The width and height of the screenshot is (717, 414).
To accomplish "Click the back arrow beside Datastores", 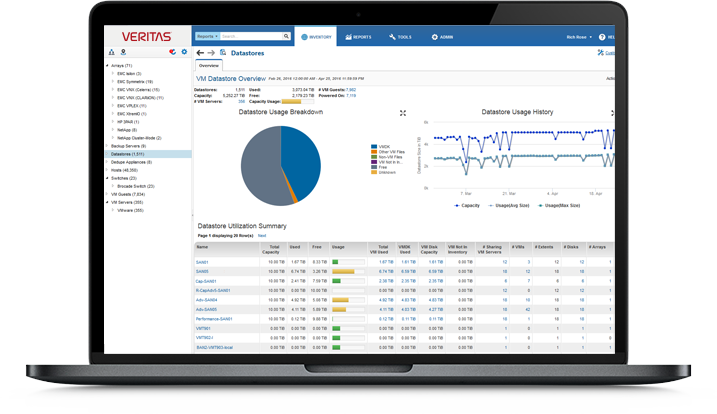I will click(x=200, y=53).
